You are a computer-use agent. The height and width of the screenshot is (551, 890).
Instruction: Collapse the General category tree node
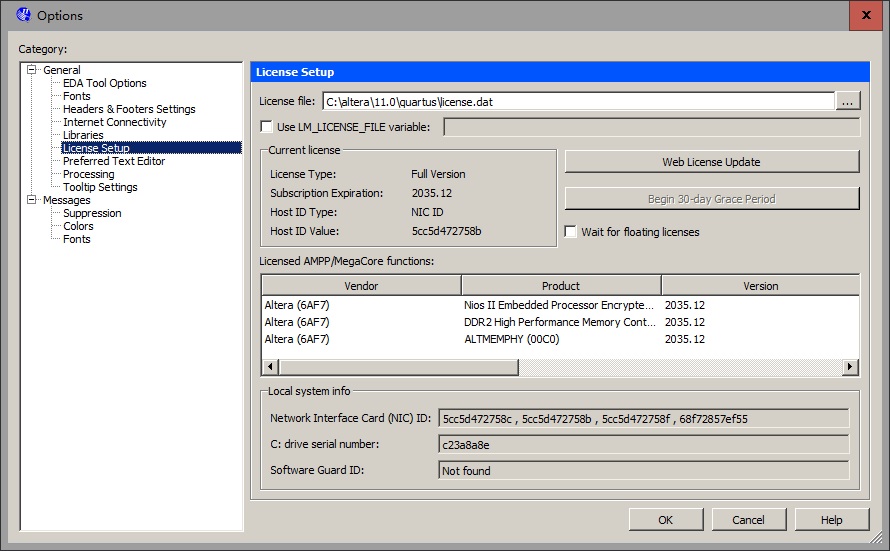click(32, 70)
